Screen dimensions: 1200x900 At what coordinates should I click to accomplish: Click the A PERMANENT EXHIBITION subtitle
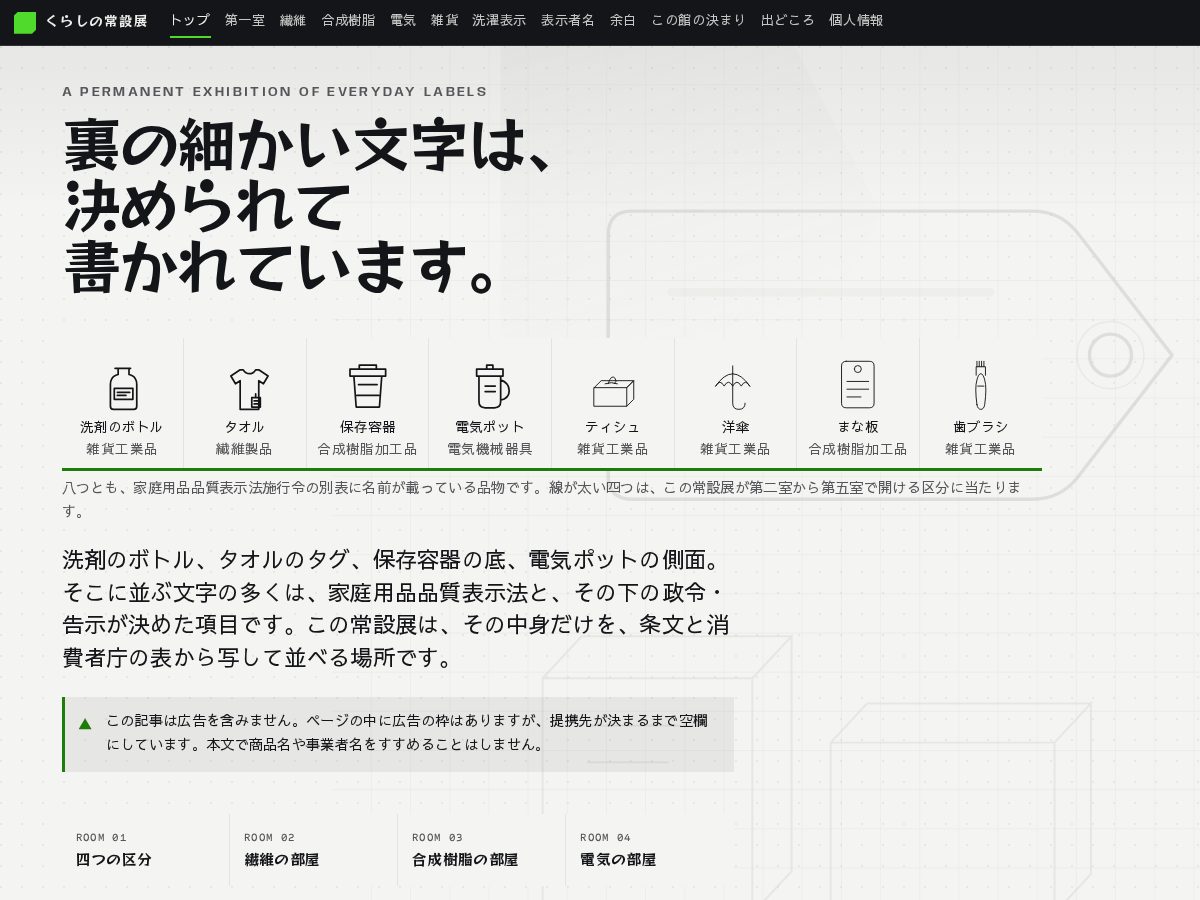(275, 92)
